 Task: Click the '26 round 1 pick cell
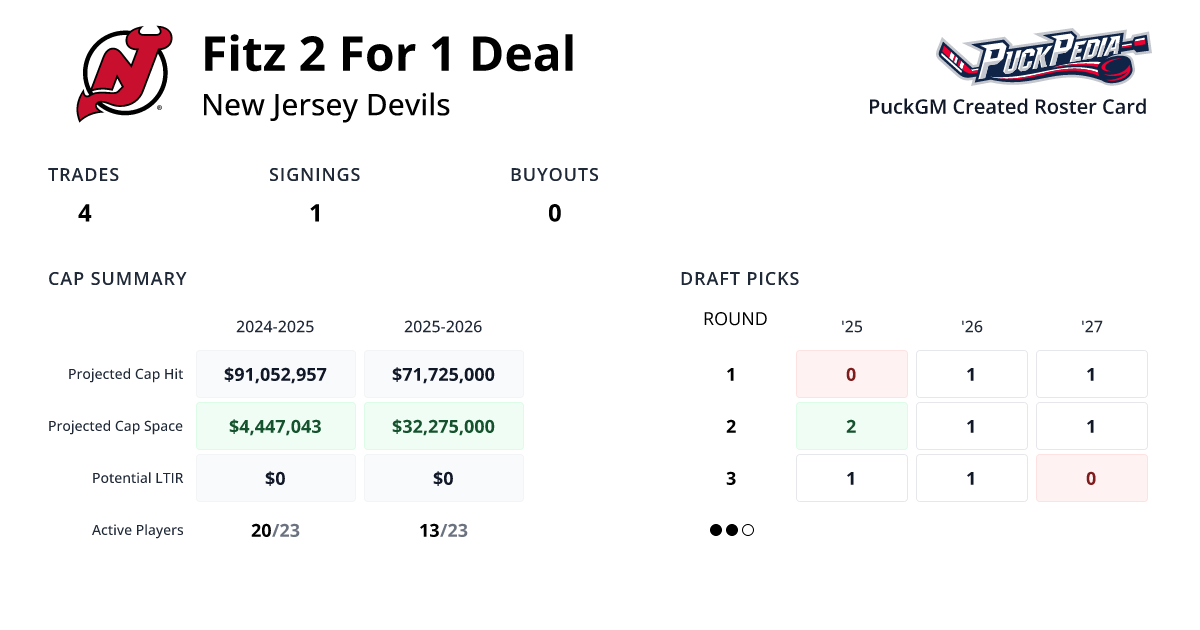pyautogui.click(x=971, y=374)
